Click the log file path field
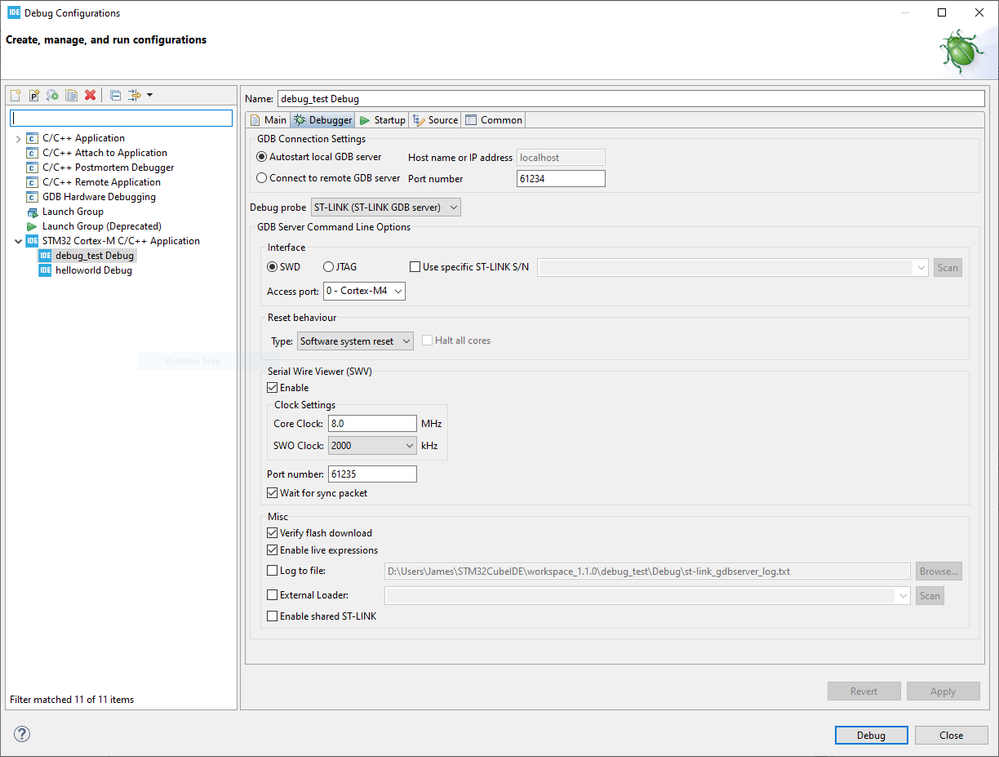Viewport: 999px width, 757px height. (x=647, y=571)
